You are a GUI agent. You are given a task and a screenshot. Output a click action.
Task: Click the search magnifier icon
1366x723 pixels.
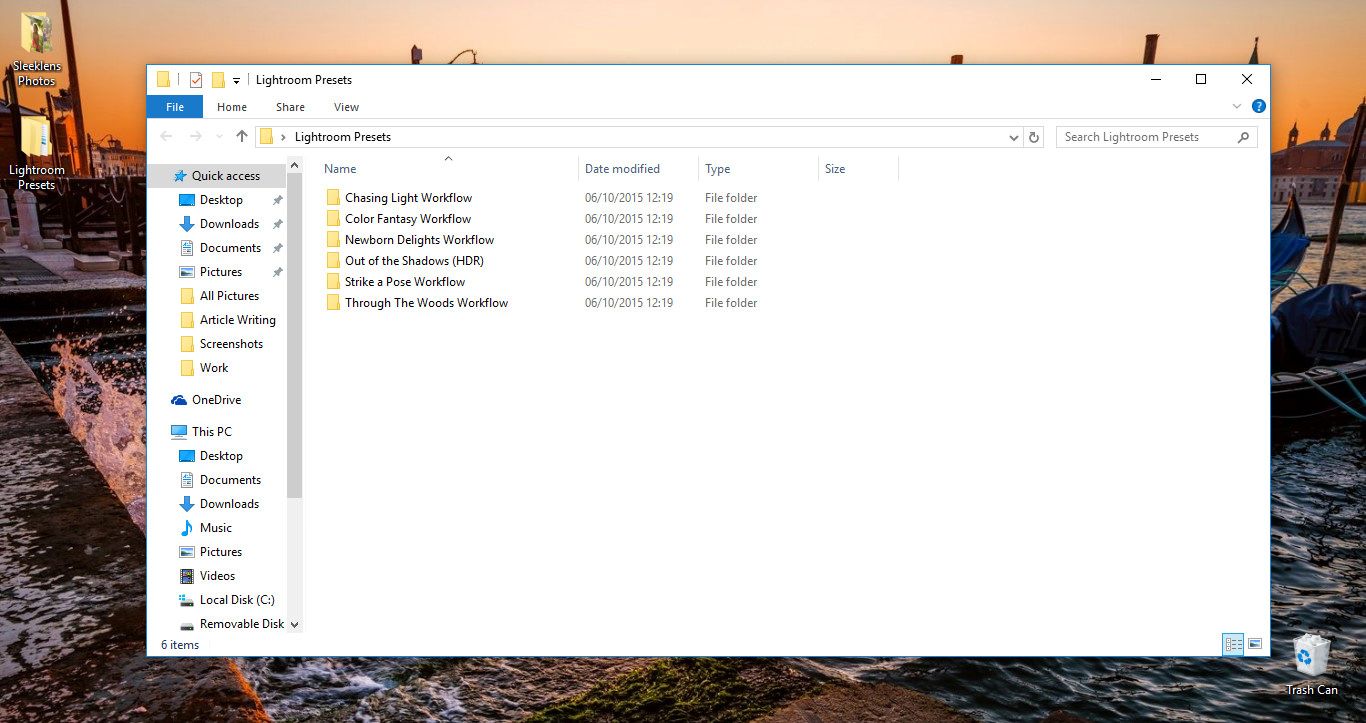1244,137
